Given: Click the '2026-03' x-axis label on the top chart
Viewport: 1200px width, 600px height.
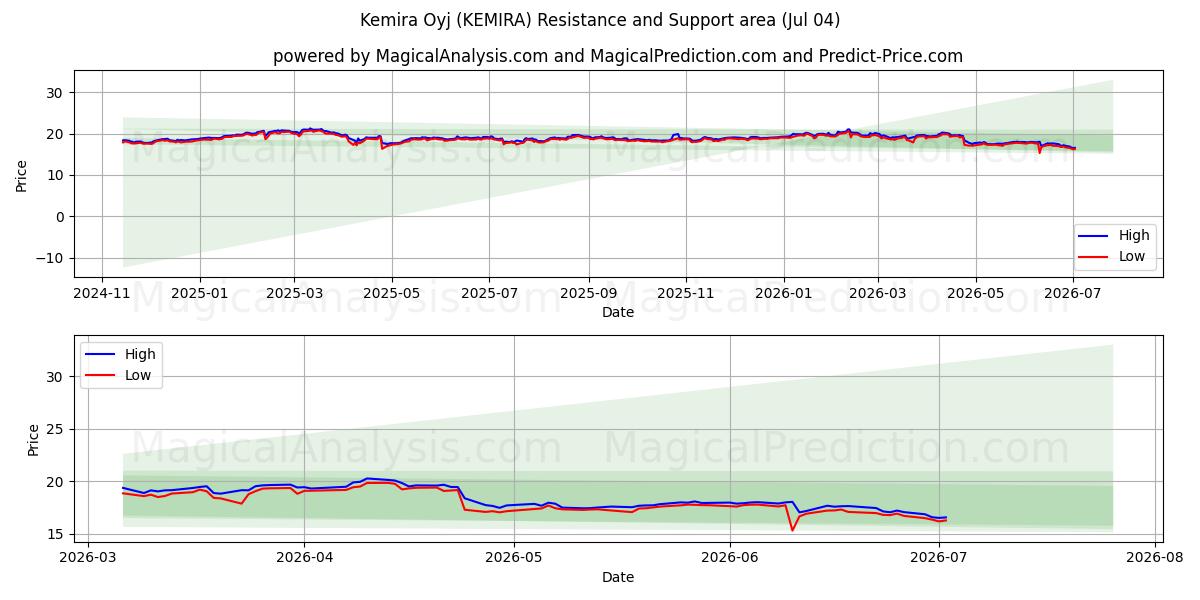Looking at the screenshot, I should click(878, 295).
